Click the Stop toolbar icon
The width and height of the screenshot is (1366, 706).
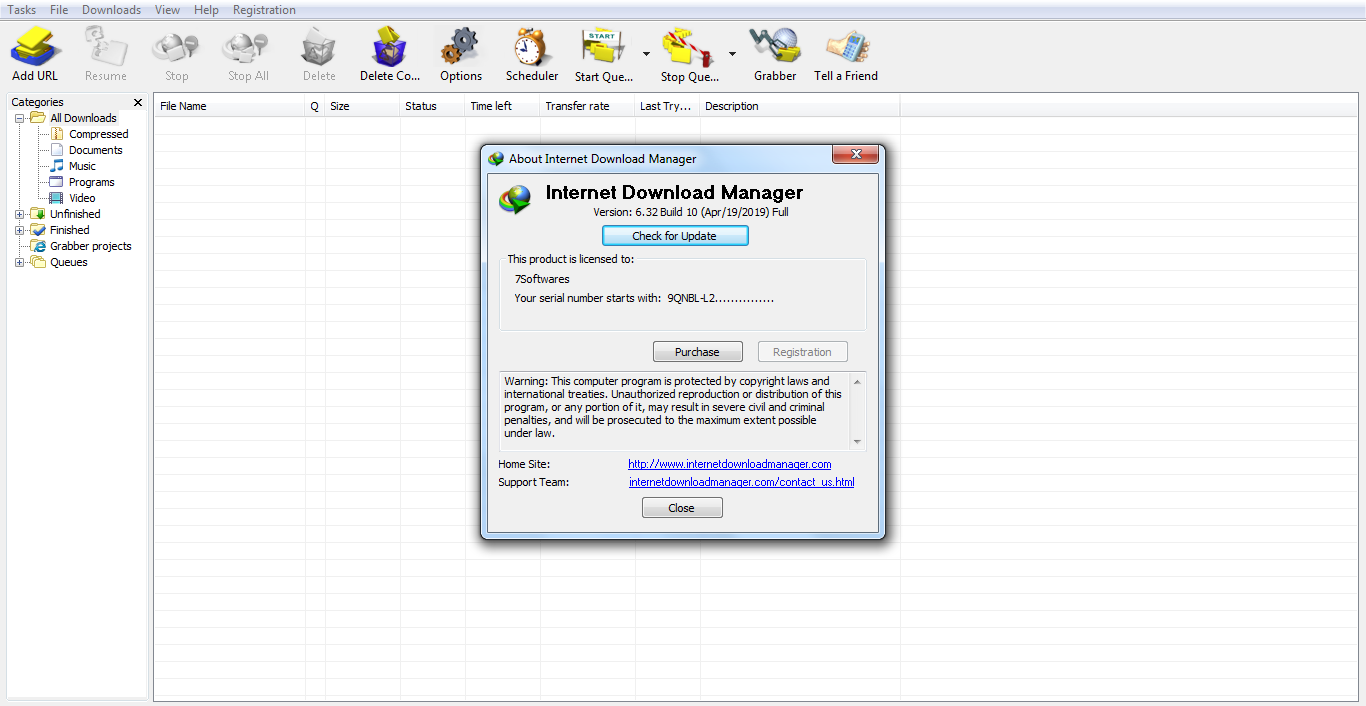point(176,47)
